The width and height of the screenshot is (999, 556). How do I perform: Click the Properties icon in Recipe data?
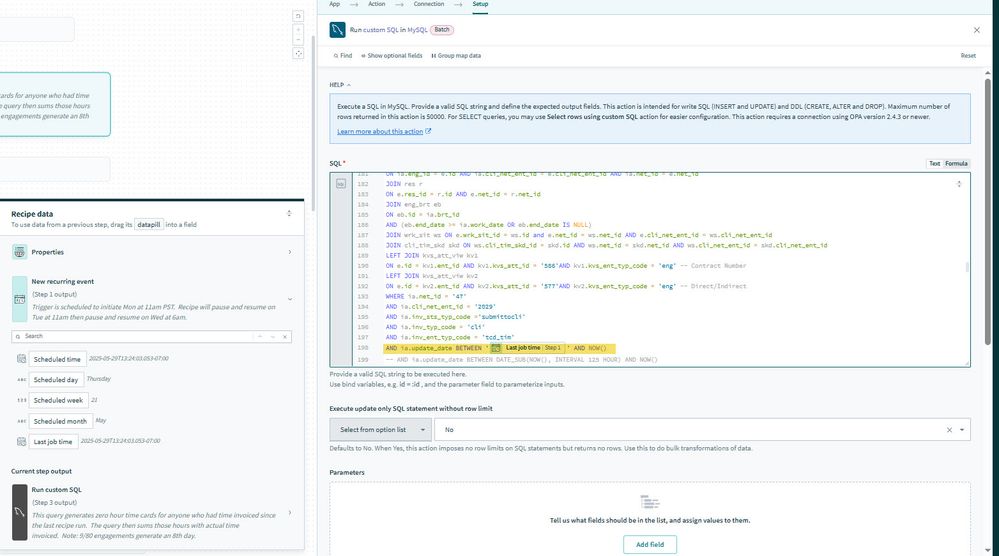point(20,252)
